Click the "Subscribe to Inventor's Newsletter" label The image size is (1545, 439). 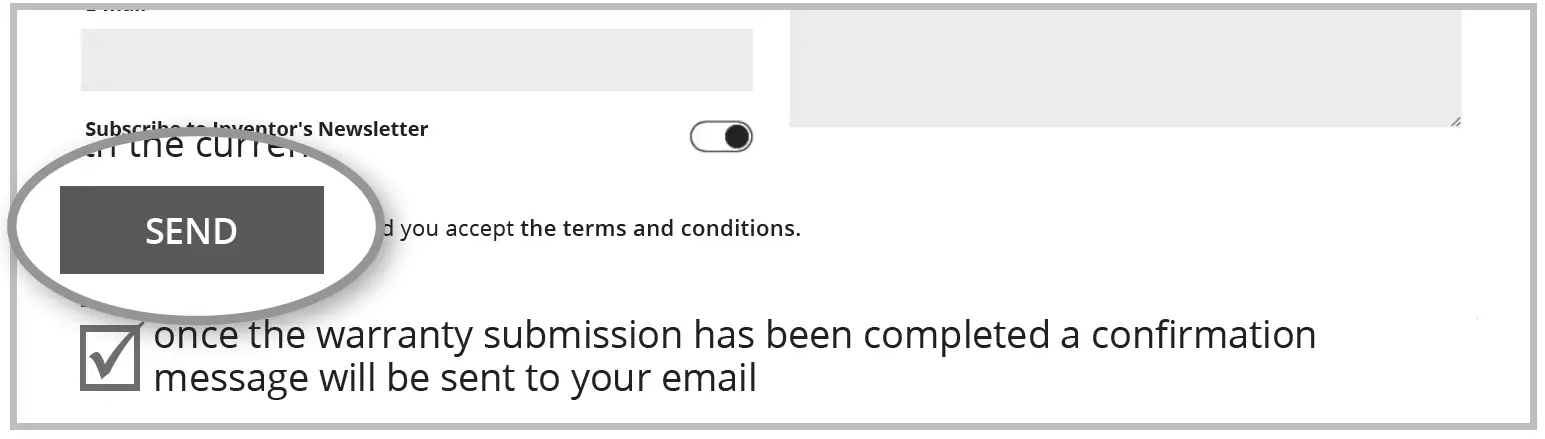[x=256, y=129]
